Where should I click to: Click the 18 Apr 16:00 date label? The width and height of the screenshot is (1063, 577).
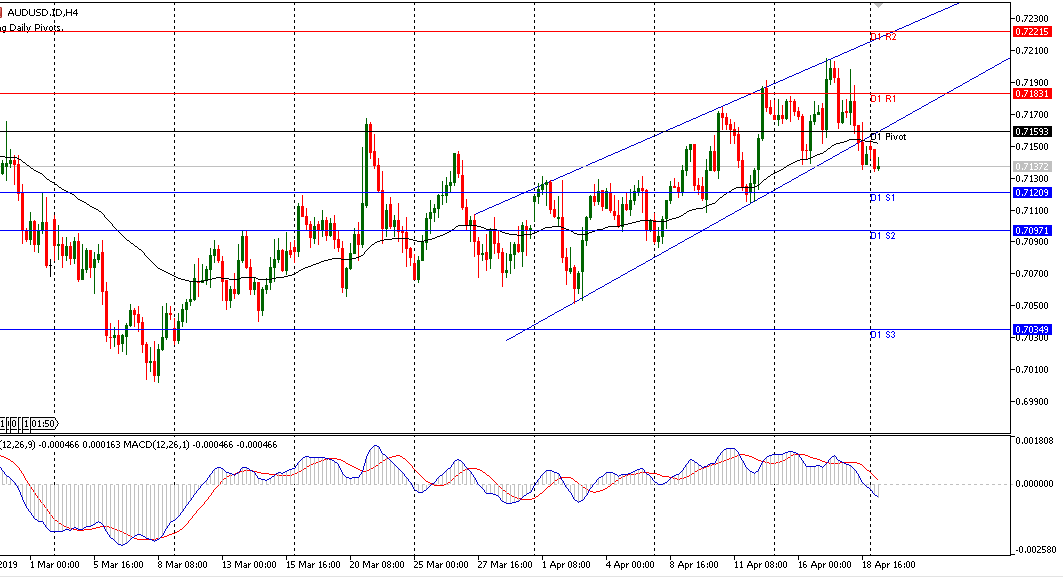[888, 564]
